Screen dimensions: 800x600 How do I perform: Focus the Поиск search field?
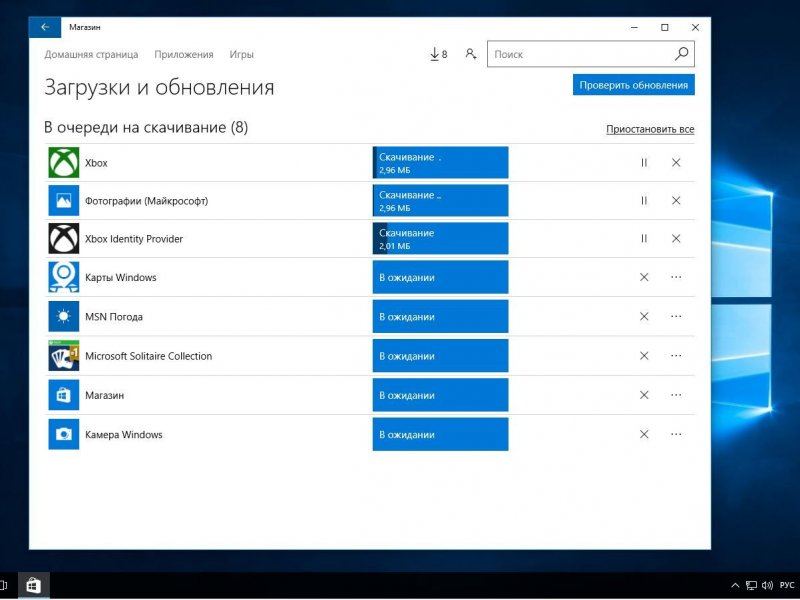[590, 54]
